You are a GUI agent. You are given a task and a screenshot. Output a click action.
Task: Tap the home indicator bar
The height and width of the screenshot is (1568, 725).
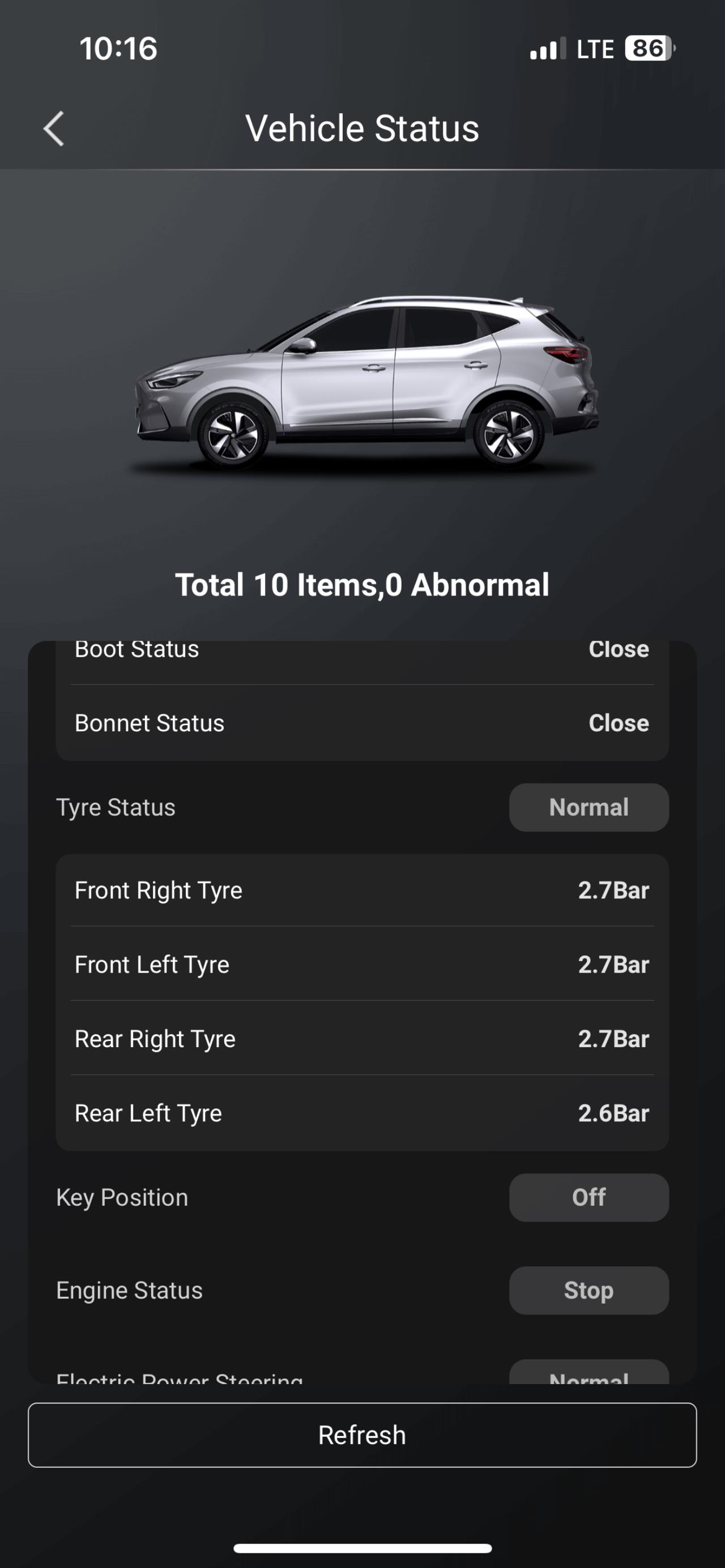point(362,1548)
